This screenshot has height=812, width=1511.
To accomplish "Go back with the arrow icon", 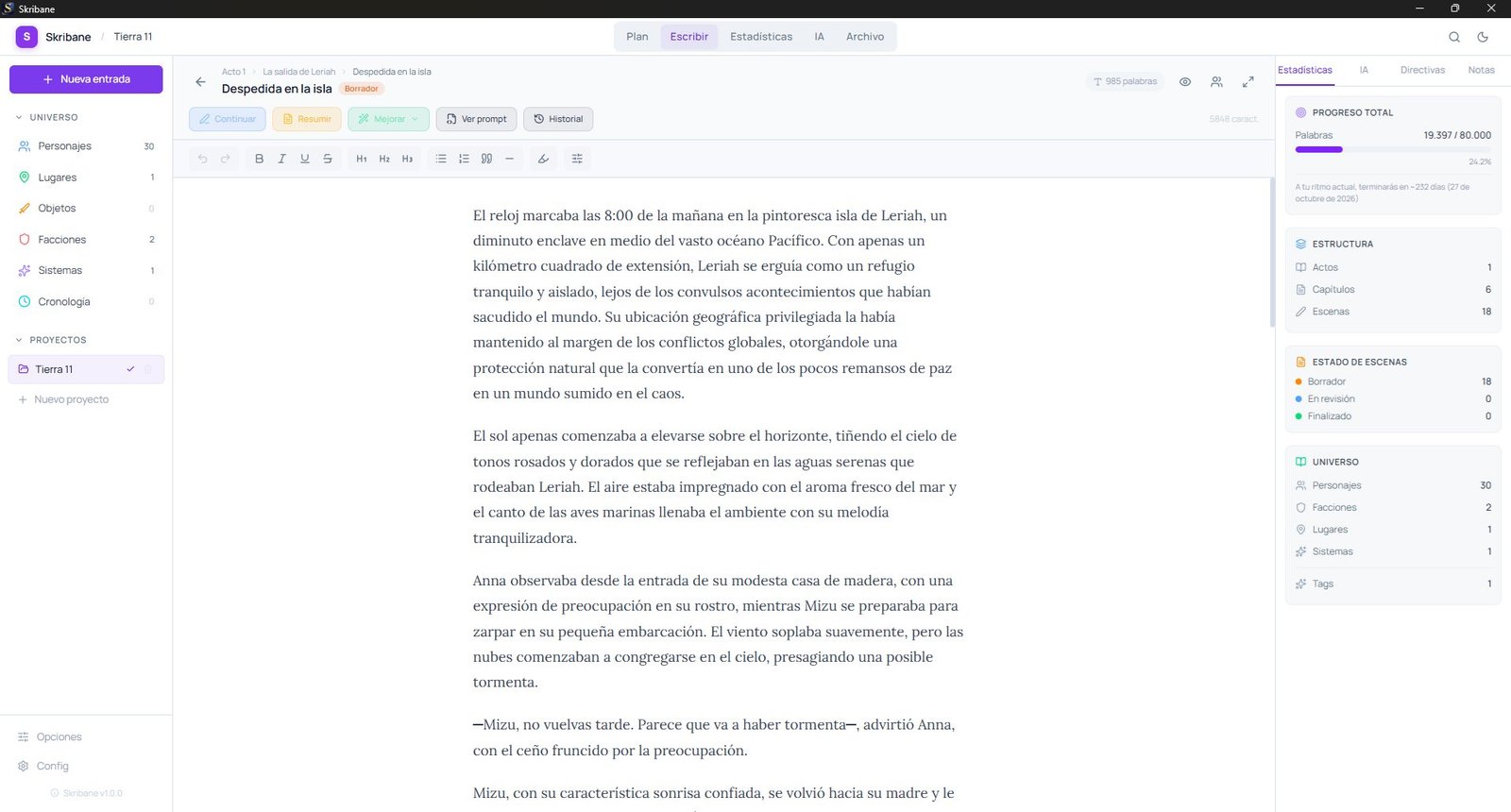I will coord(200,82).
